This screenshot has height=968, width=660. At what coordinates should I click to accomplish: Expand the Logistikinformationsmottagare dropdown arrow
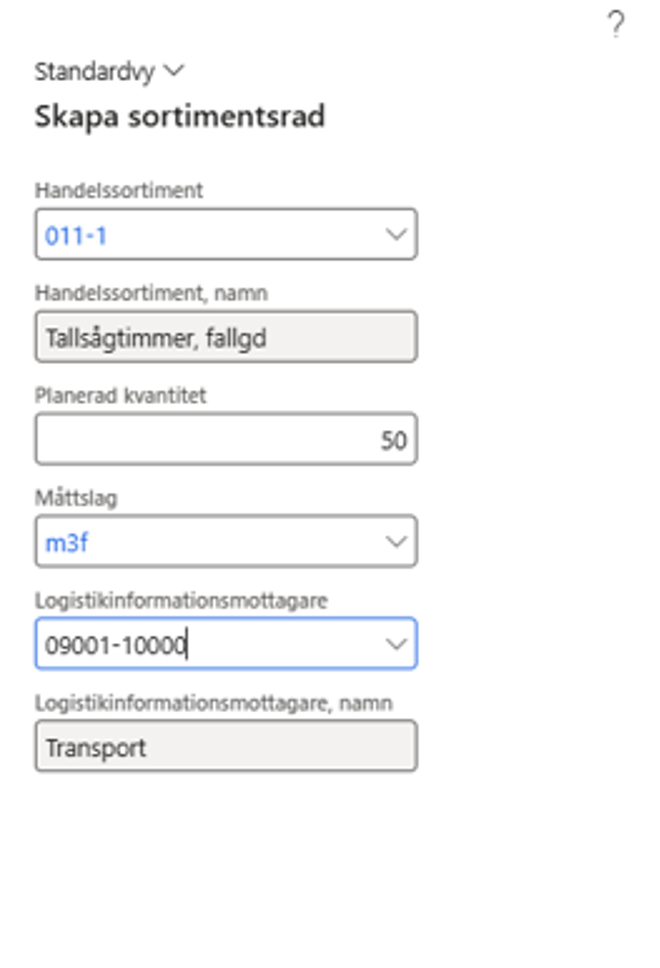(x=396, y=644)
